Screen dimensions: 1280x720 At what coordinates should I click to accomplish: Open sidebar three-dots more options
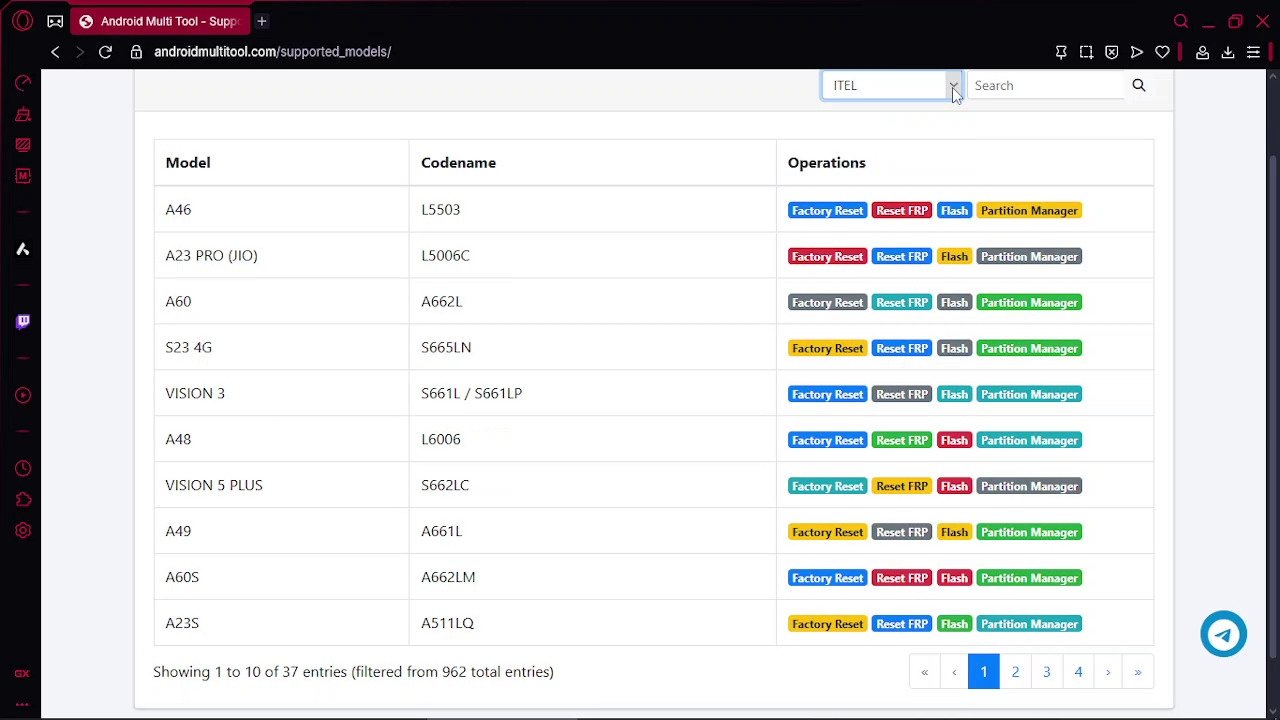pyautogui.click(x=22, y=704)
